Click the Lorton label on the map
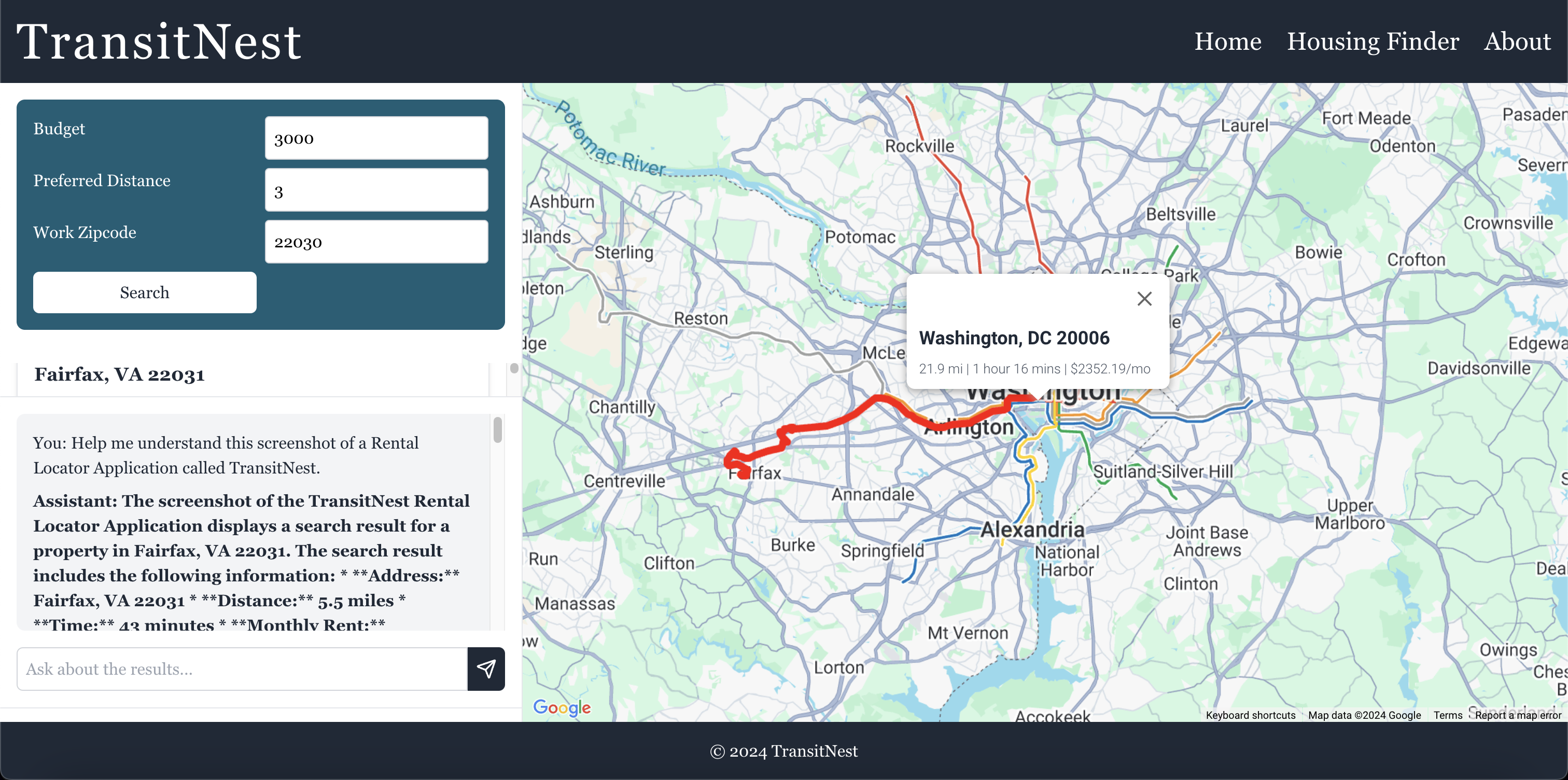This screenshot has height=780, width=1568. tap(839, 667)
